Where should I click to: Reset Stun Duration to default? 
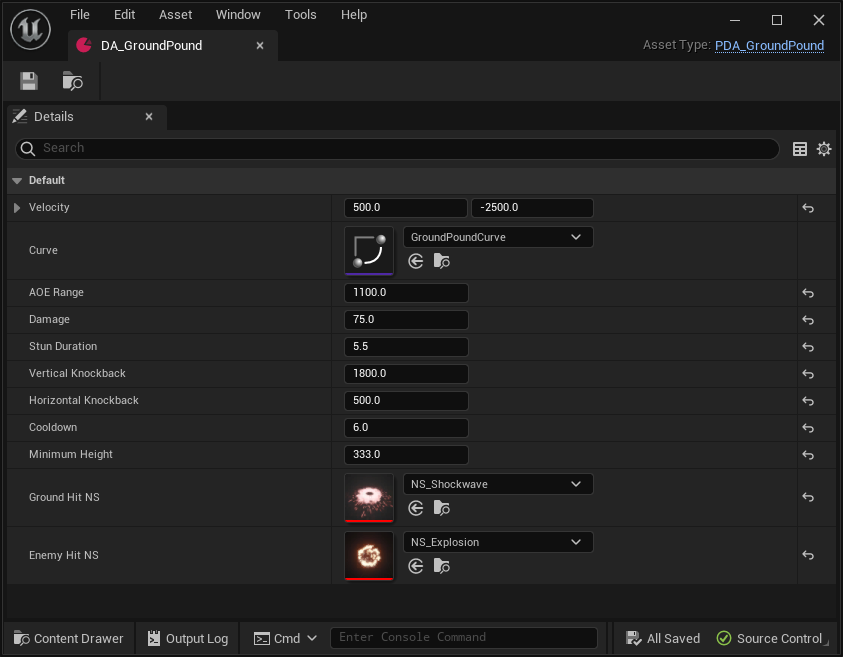coord(808,347)
